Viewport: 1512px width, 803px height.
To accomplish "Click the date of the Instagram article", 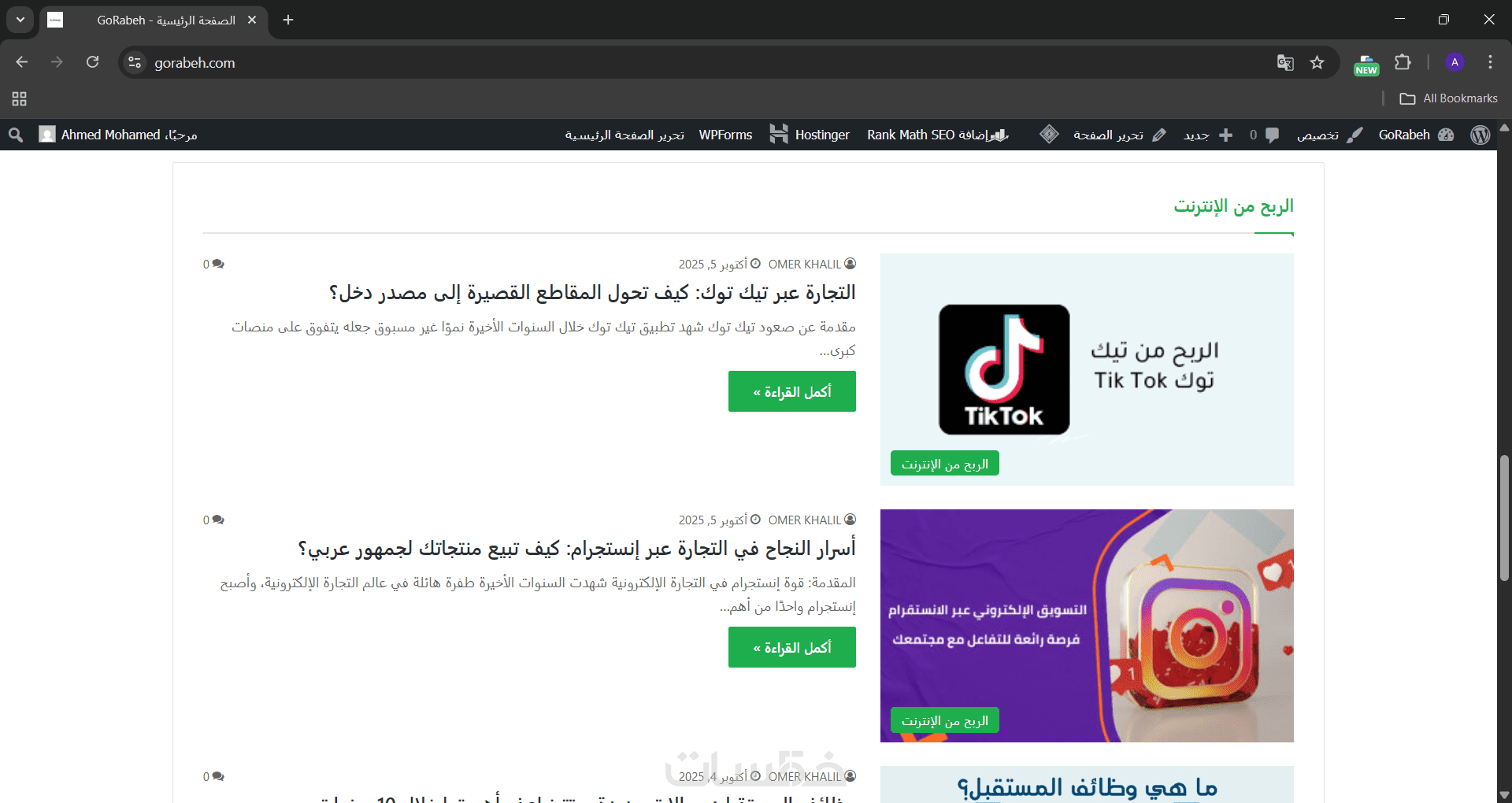I will (x=720, y=520).
